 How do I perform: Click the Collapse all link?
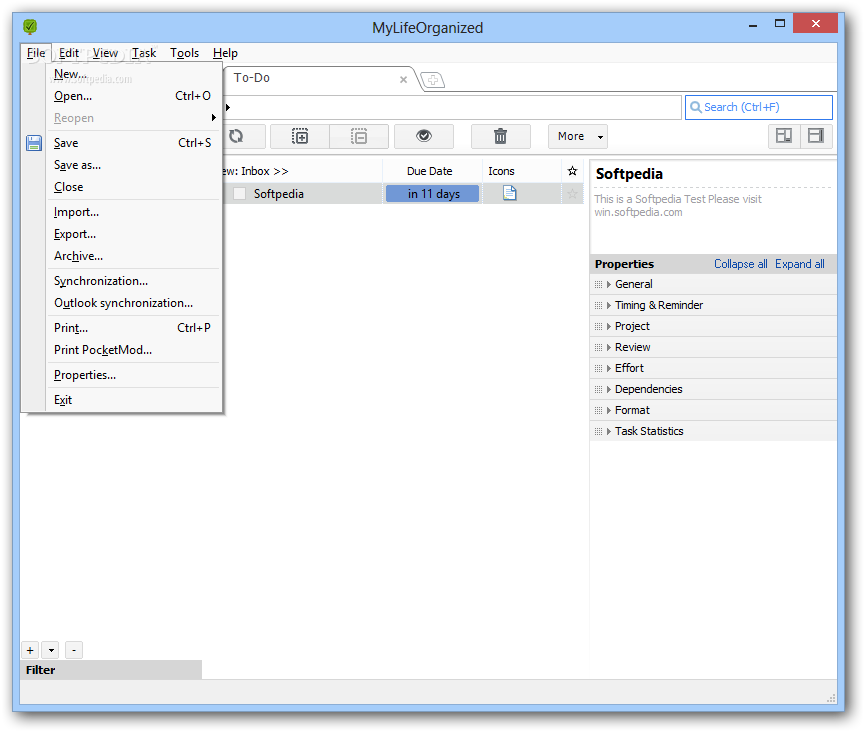740,264
